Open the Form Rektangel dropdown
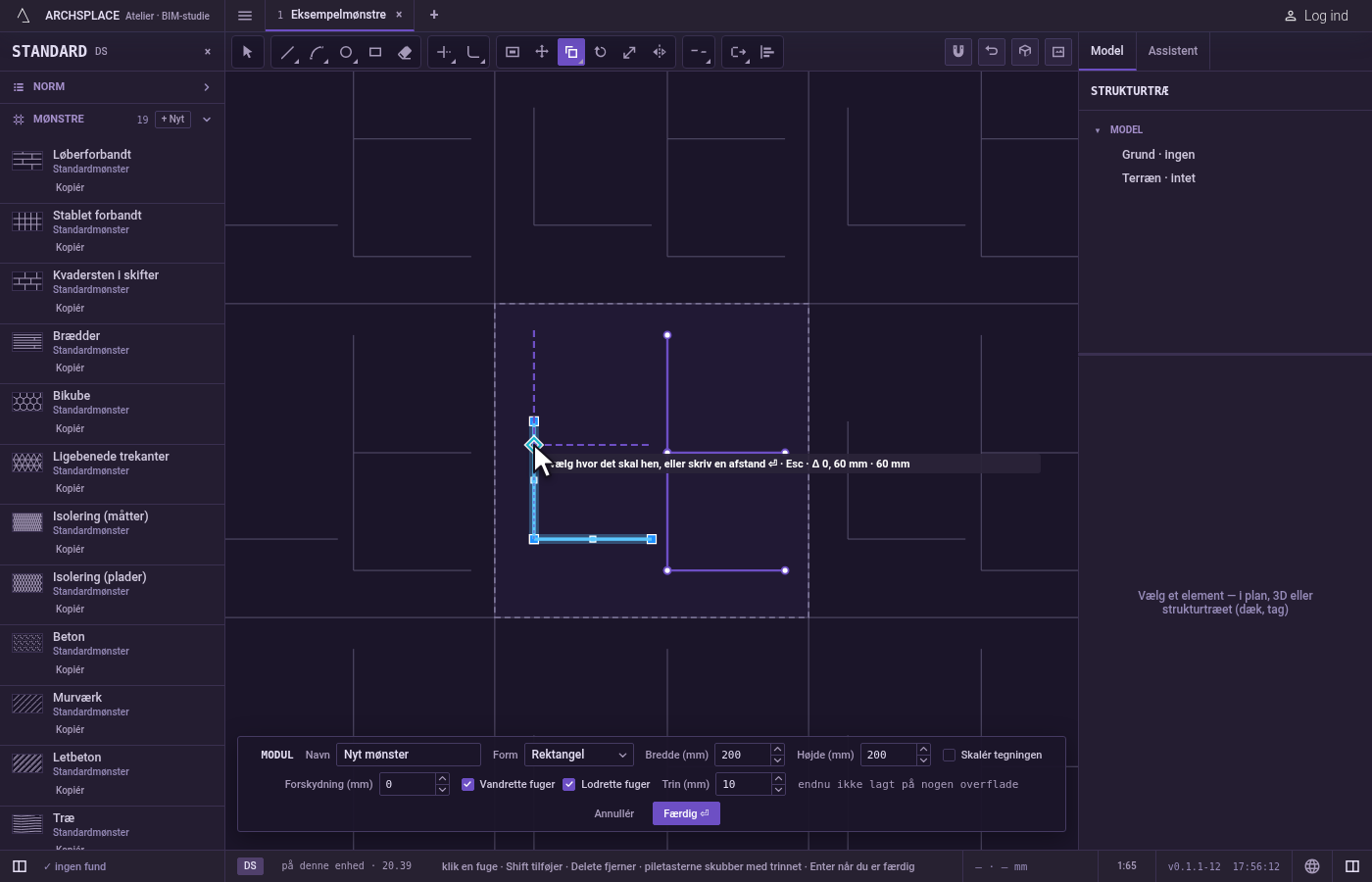Screen dimensions: 1372x882 click(578, 755)
